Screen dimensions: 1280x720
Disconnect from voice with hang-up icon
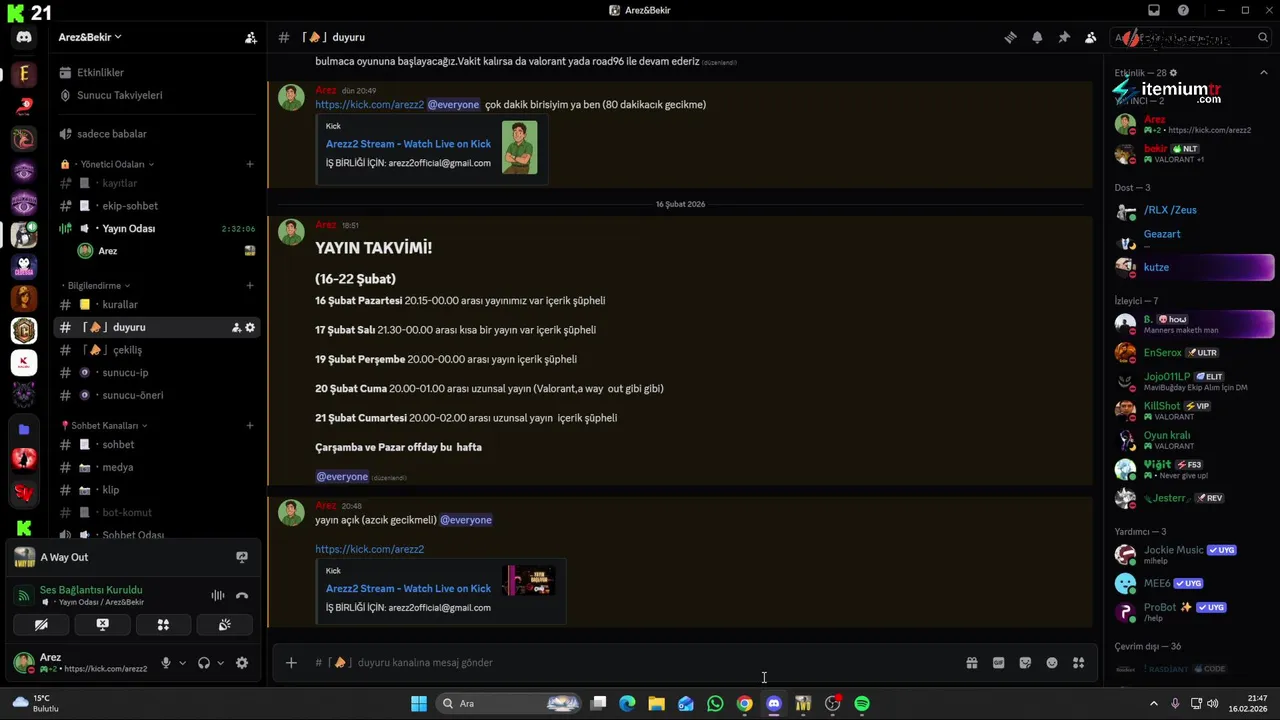pyautogui.click(x=241, y=595)
